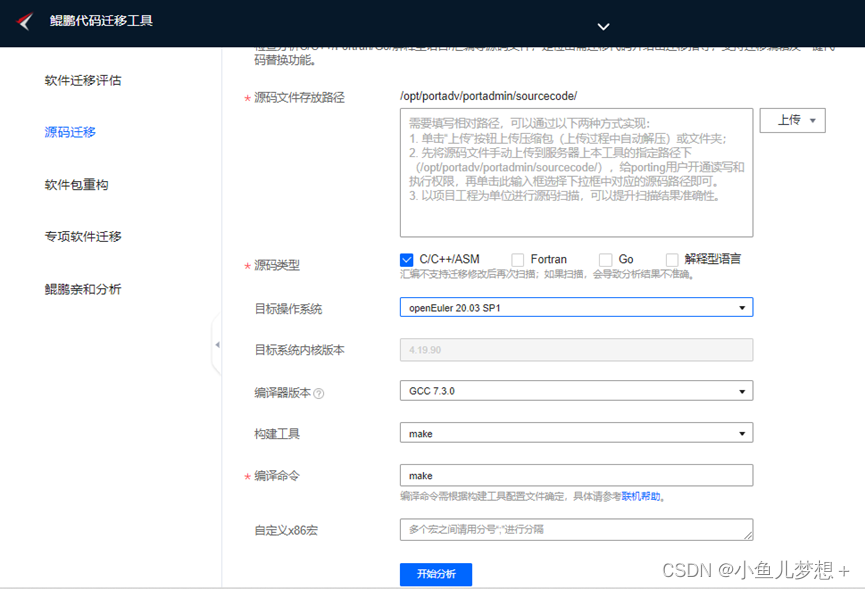Open the help tooltip beside 编译器版本

318,392
